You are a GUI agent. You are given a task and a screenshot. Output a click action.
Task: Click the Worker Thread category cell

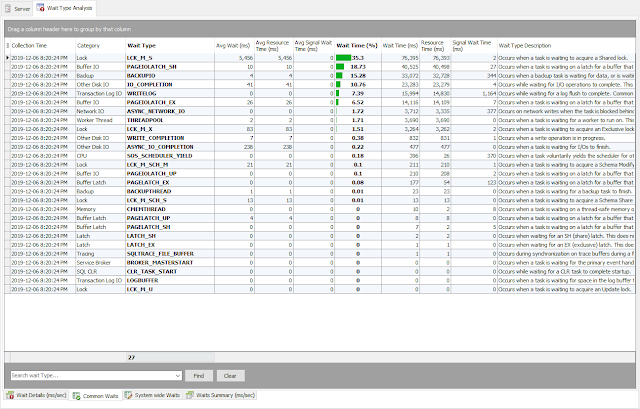tap(100, 120)
